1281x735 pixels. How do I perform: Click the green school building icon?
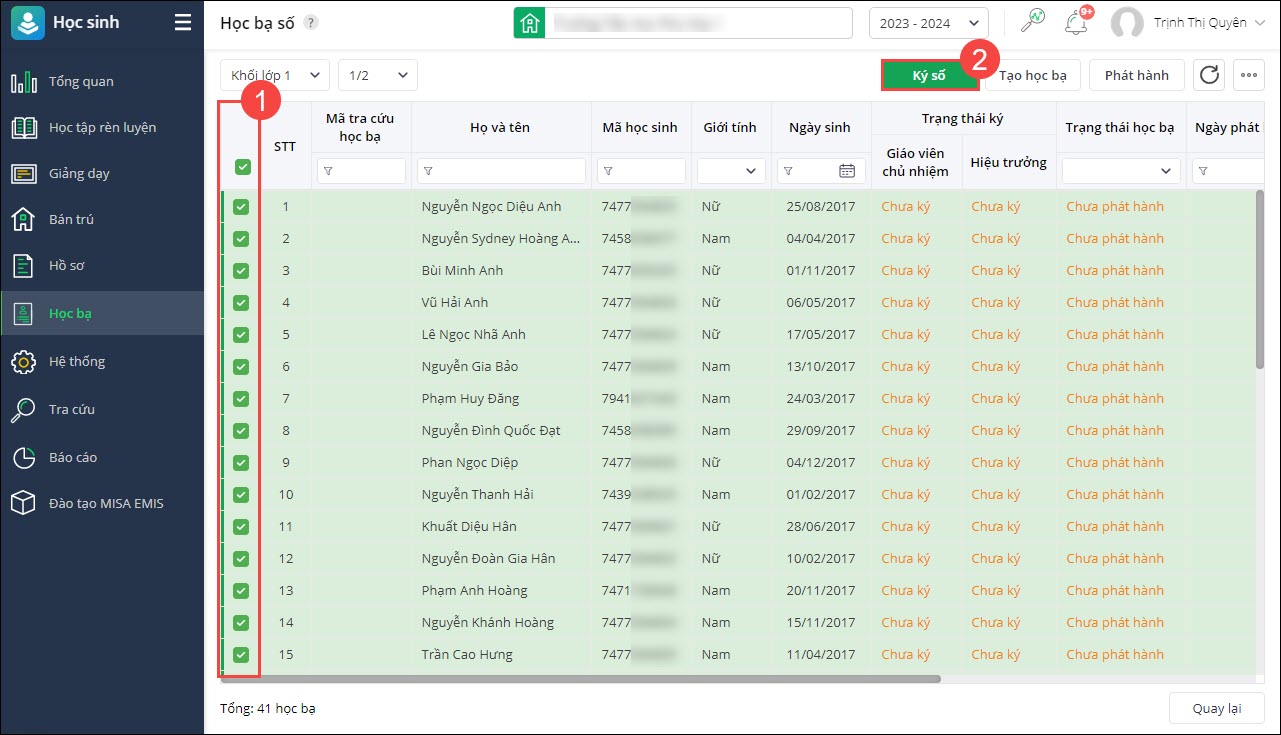tap(529, 23)
